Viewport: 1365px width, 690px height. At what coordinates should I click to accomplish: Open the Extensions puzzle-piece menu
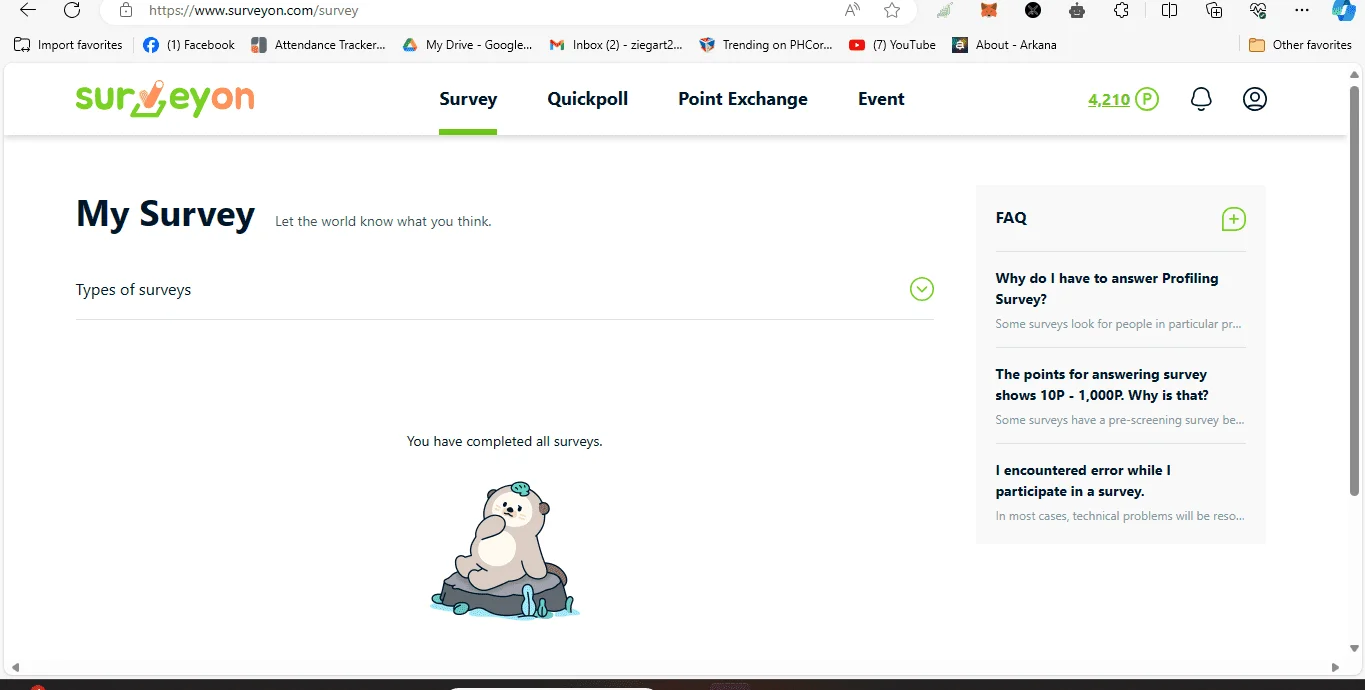pos(1122,10)
